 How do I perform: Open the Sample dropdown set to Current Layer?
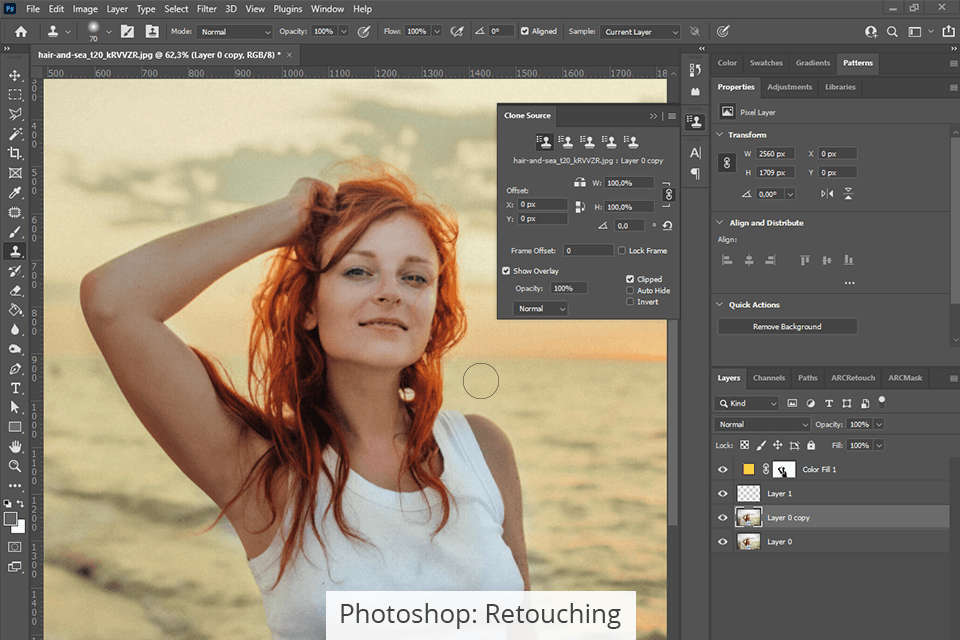pyautogui.click(x=640, y=32)
